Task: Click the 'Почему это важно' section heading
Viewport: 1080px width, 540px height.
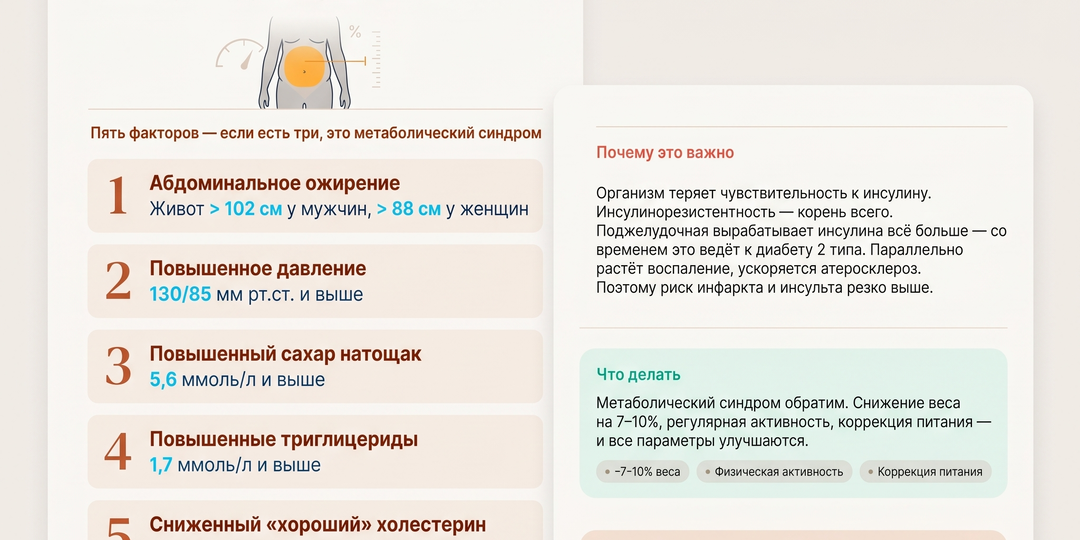Action: (665, 153)
